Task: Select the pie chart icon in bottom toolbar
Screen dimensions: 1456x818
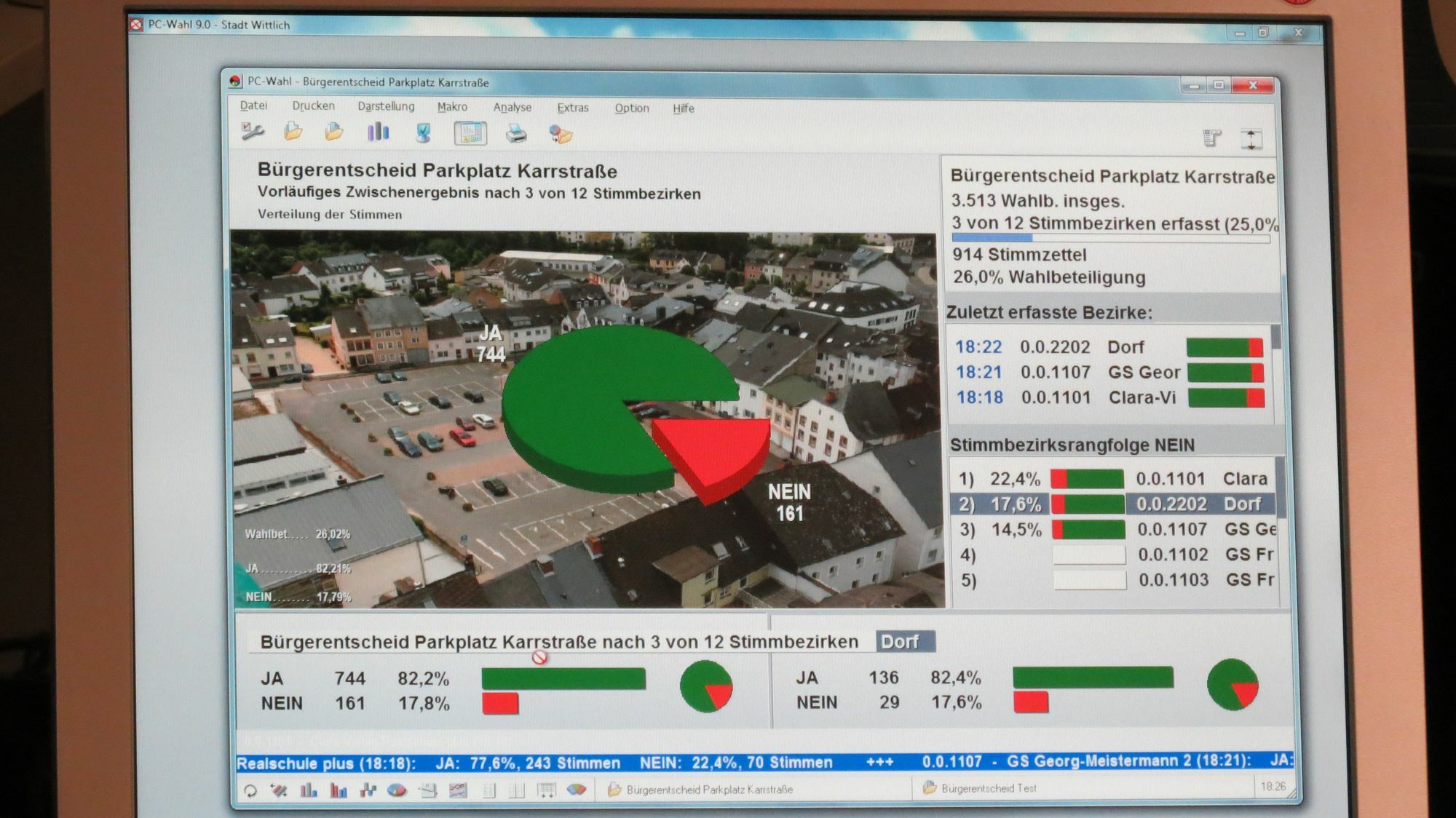Action: click(x=397, y=790)
